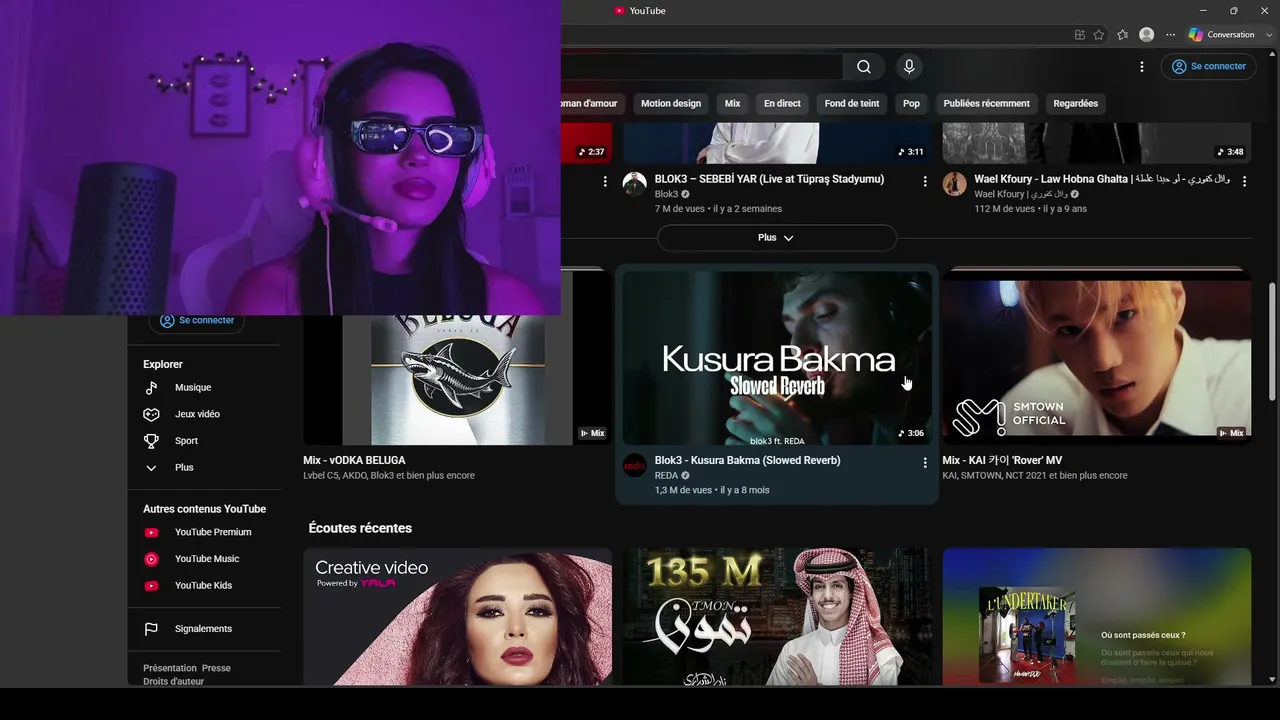
Task: Click Se connecter button in the sidebar
Action: 197,321
